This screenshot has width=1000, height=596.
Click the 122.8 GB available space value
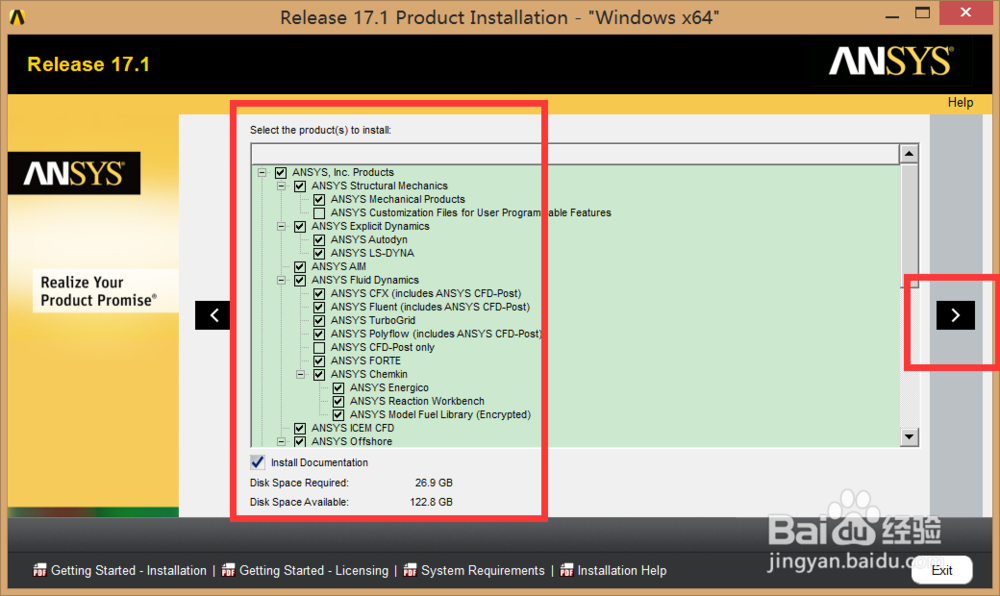coord(431,502)
